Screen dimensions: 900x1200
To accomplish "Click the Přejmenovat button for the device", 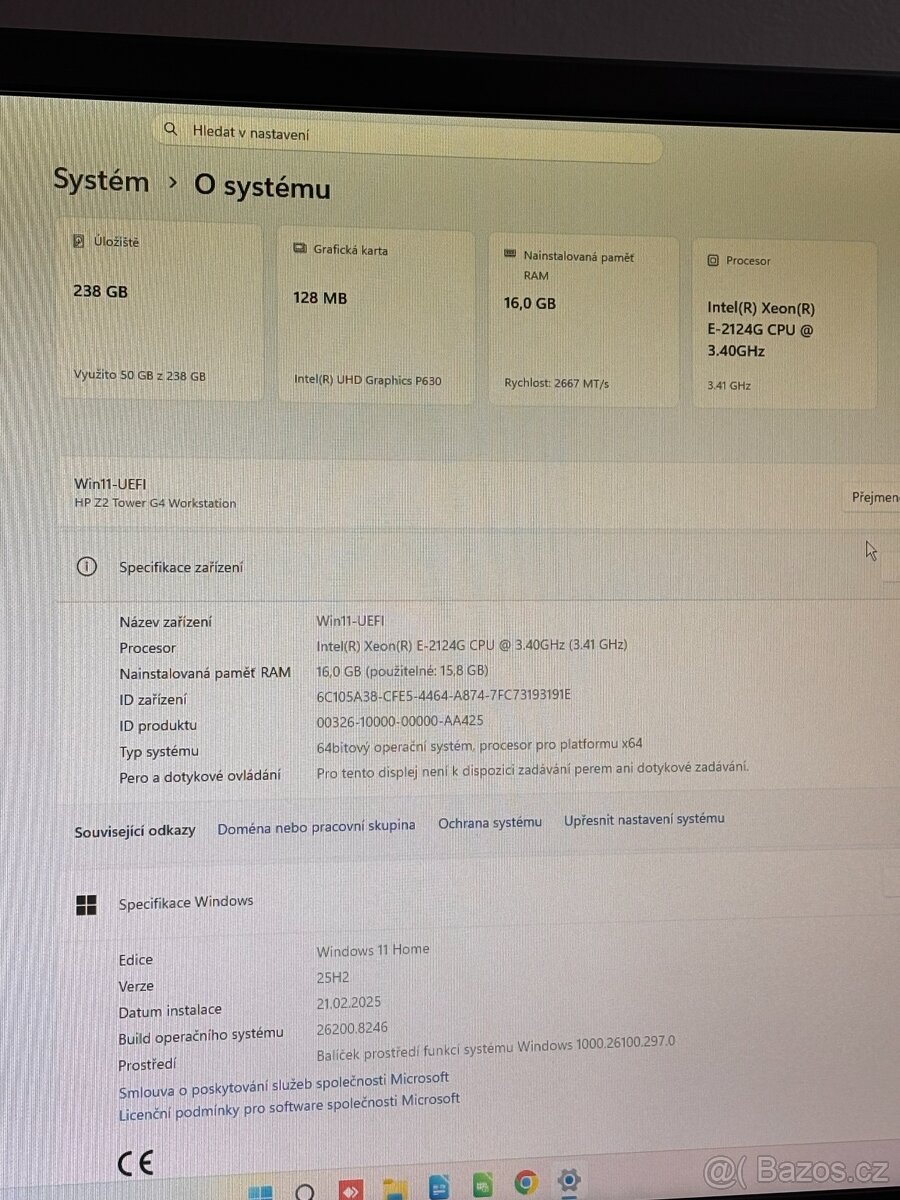I will (x=877, y=497).
